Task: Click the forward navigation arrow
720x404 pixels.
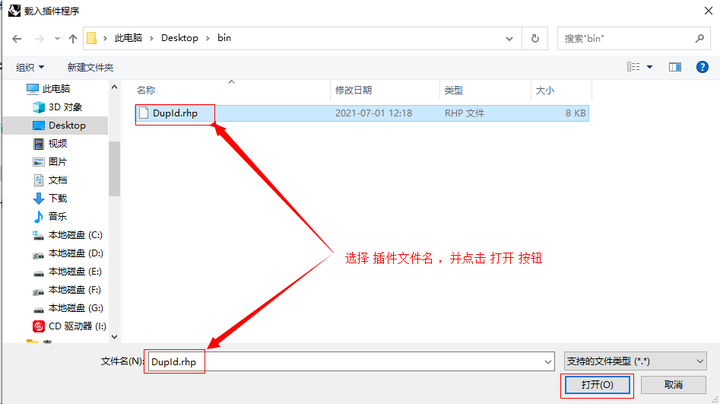Action: (x=39, y=39)
